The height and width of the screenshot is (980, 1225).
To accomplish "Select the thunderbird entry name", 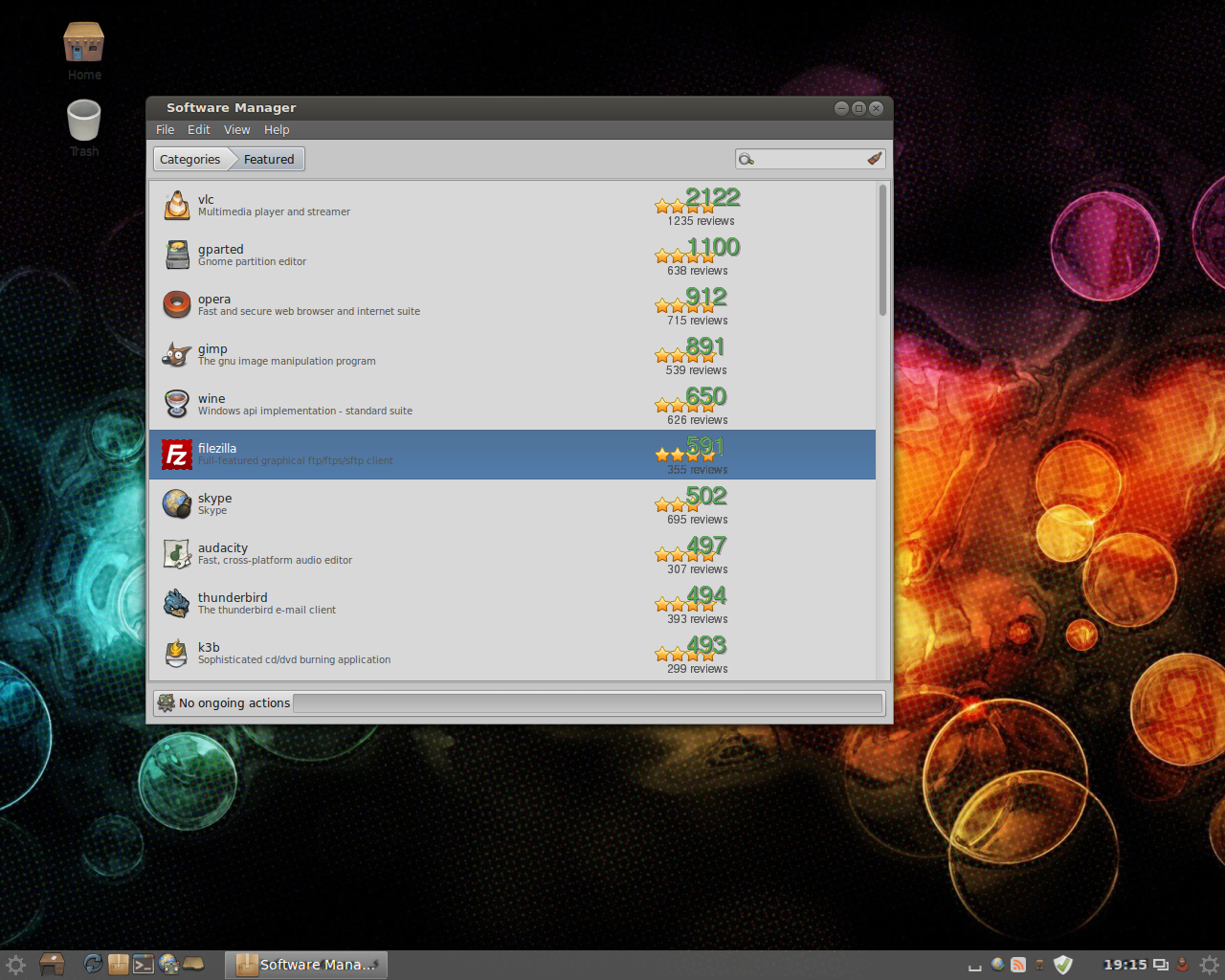I will click(233, 598).
